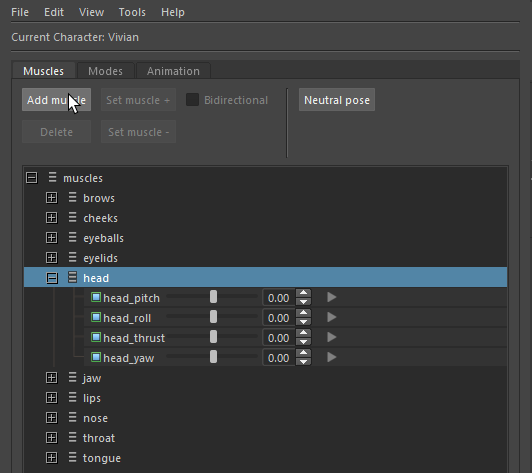532x473 pixels.
Task: Click the group list icon beside brows
Action: tap(72, 197)
